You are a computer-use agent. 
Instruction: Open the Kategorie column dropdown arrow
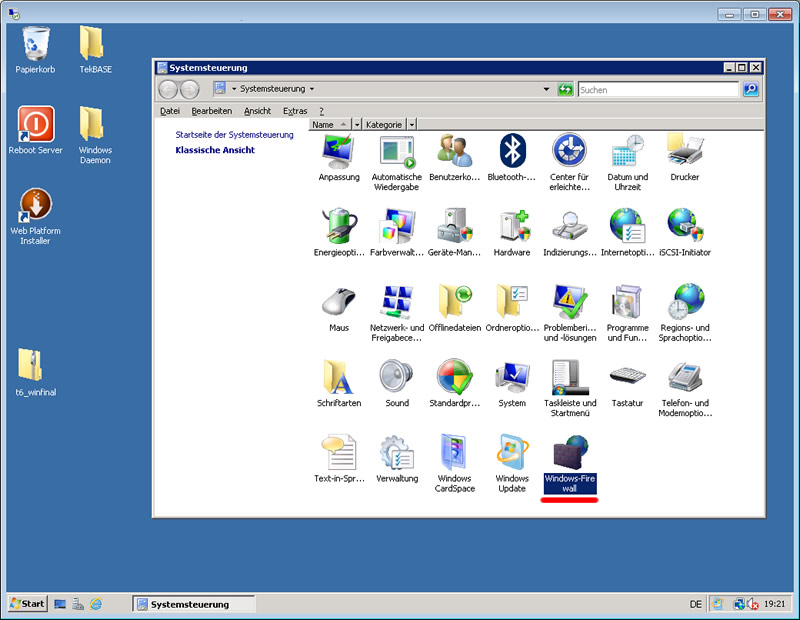tap(412, 125)
